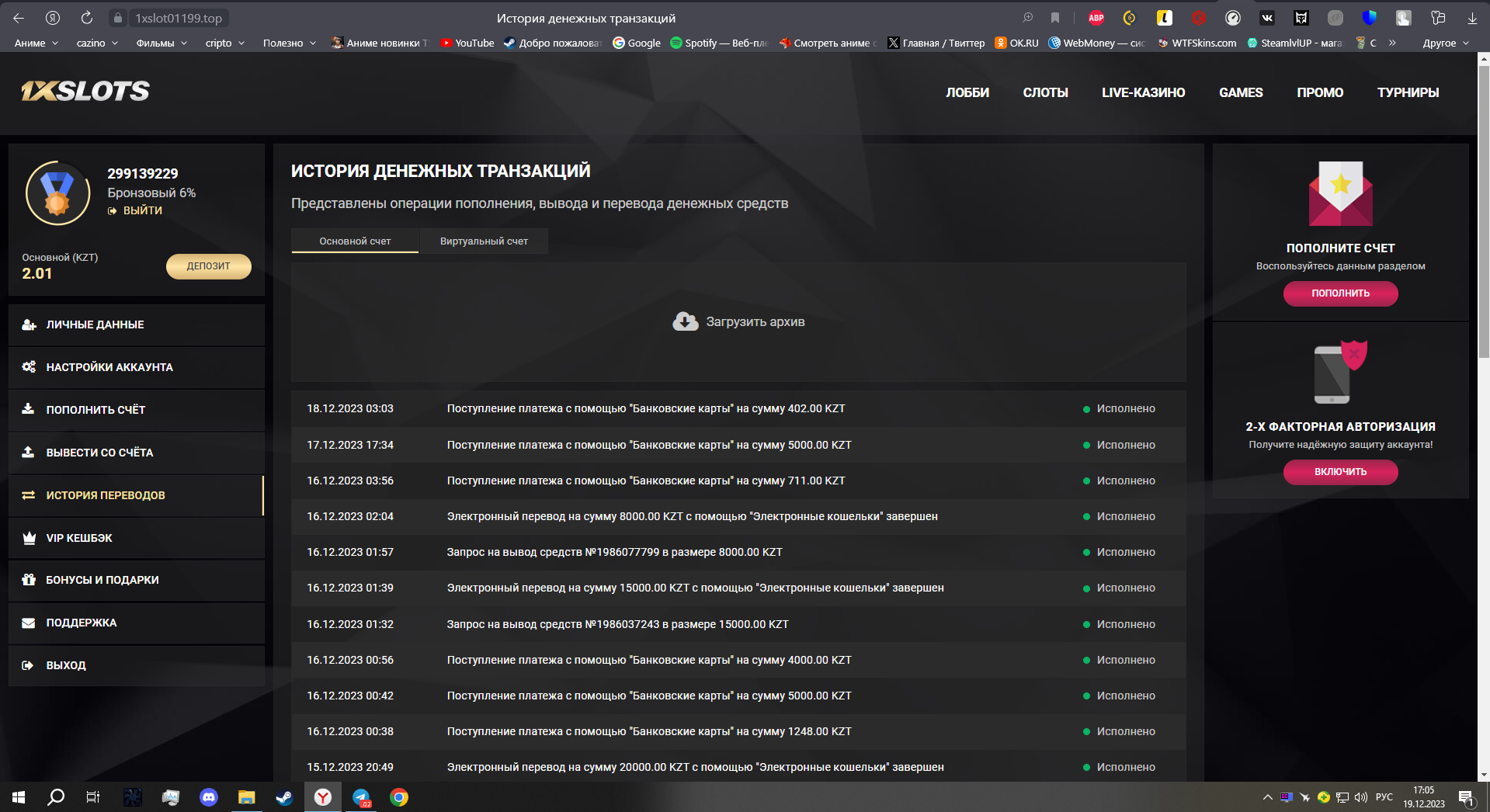Open the blue shield extension icon
Viewport: 1490px width, 812px height.
point(1370,18)
